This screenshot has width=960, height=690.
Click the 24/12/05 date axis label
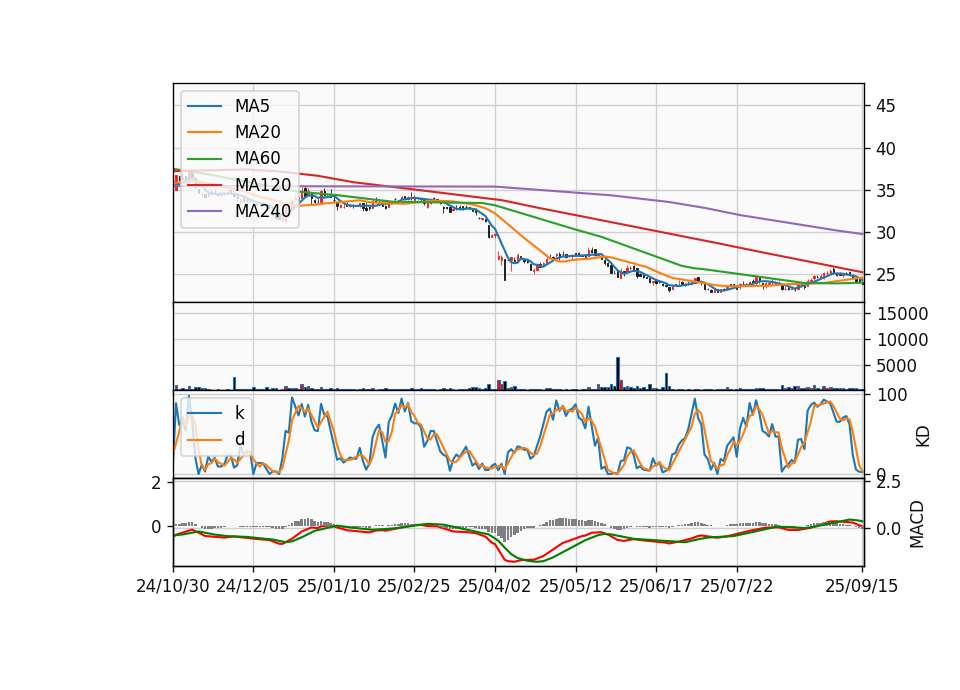252,586
